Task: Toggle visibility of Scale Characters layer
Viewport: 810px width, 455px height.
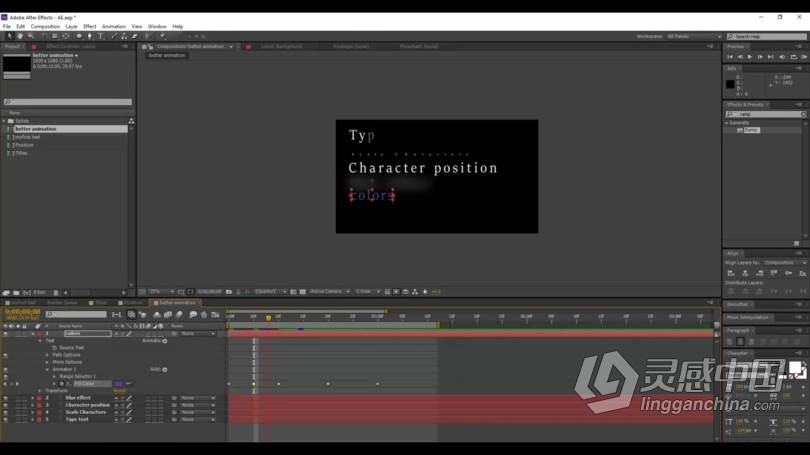Action: click(5, 412)
